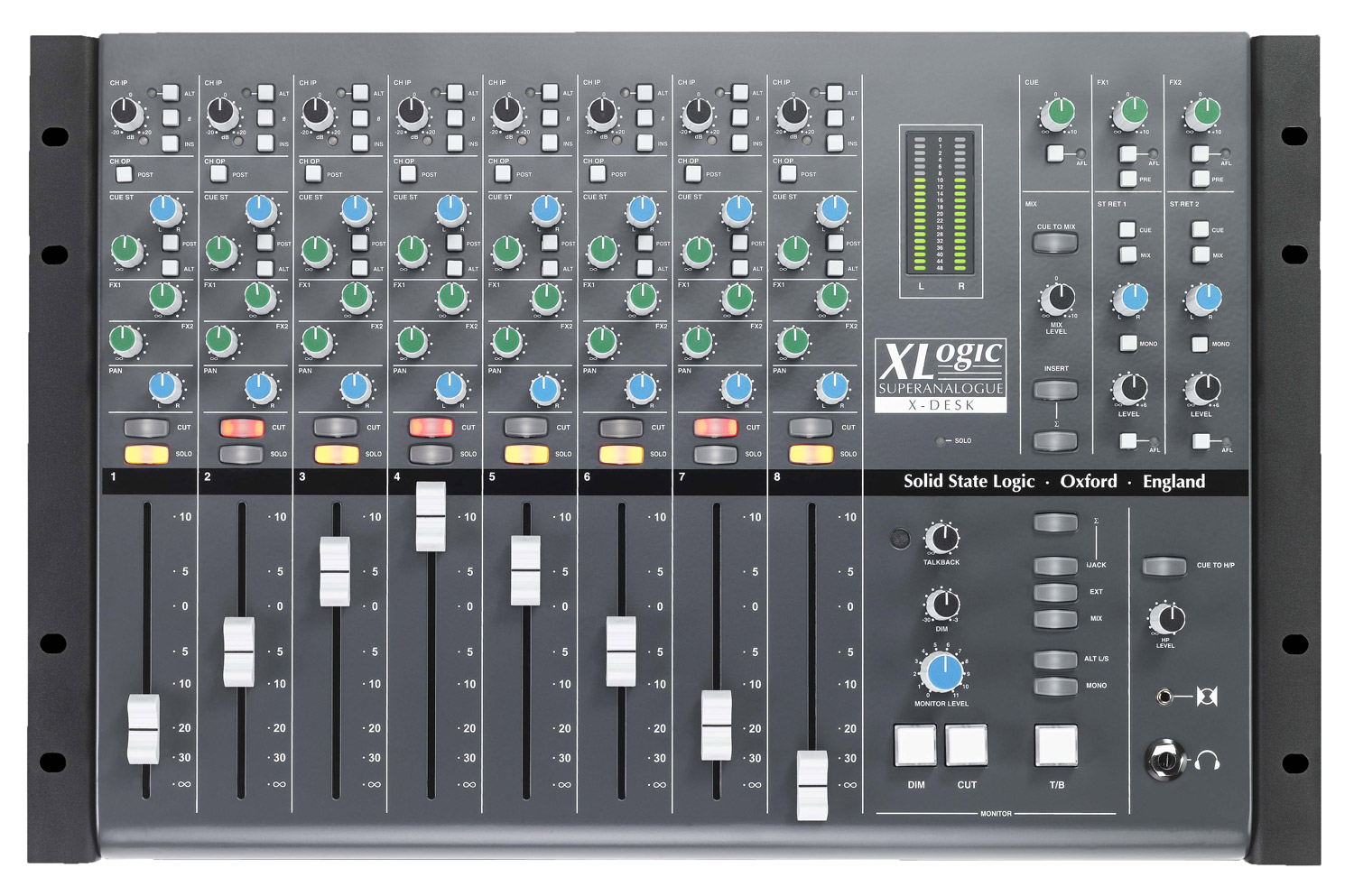Click the channel 6 fader cap
Viewport: 1354px width, 896px height.
pyautogui.click(x=621, y=651)
